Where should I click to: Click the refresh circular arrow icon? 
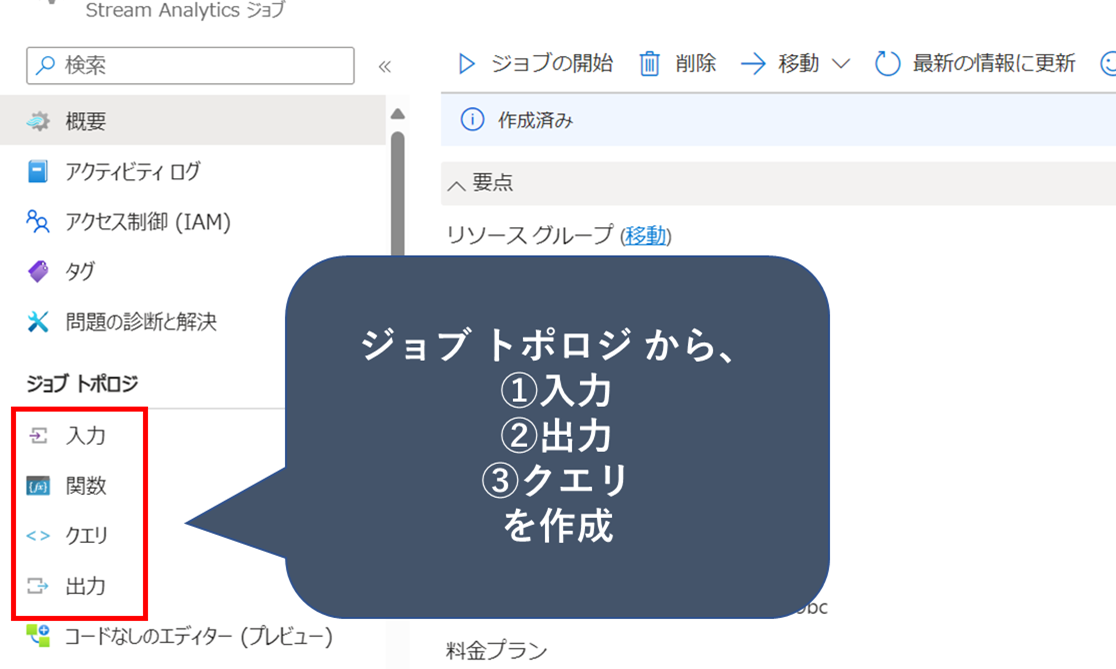pos(888,64)
